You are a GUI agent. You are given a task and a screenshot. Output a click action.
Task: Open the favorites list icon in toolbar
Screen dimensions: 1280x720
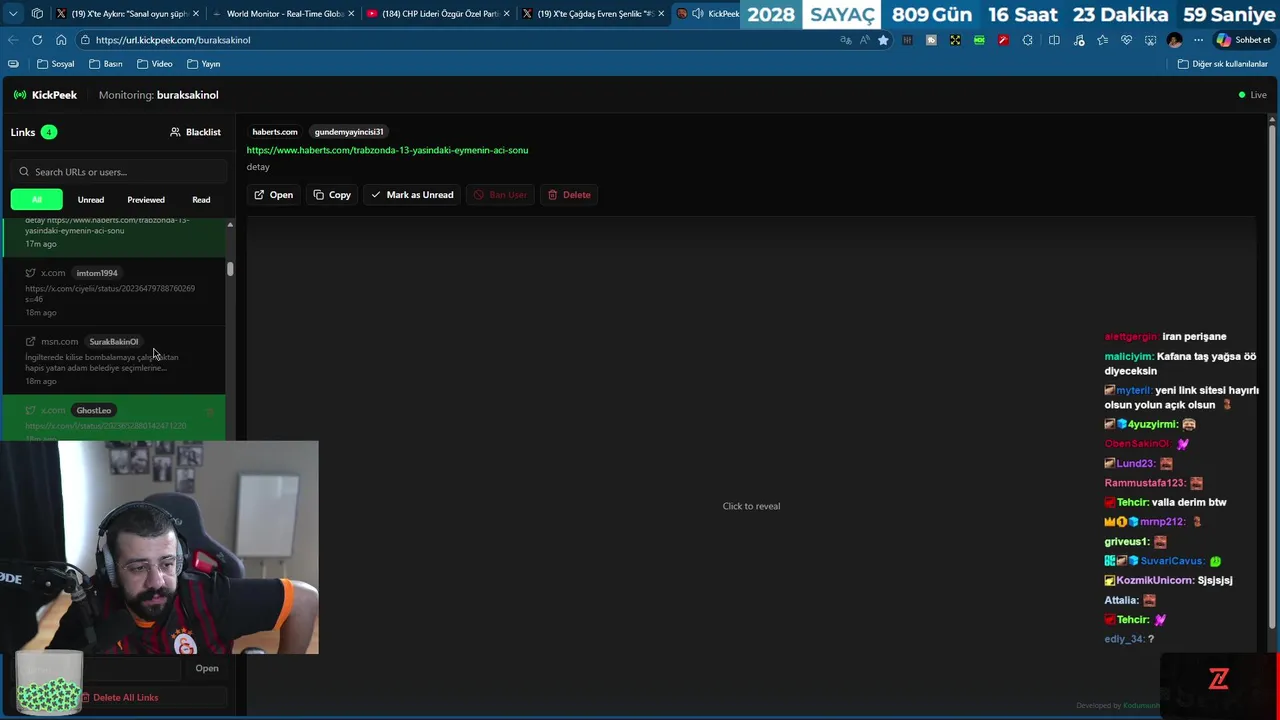tap(1102, 40)
